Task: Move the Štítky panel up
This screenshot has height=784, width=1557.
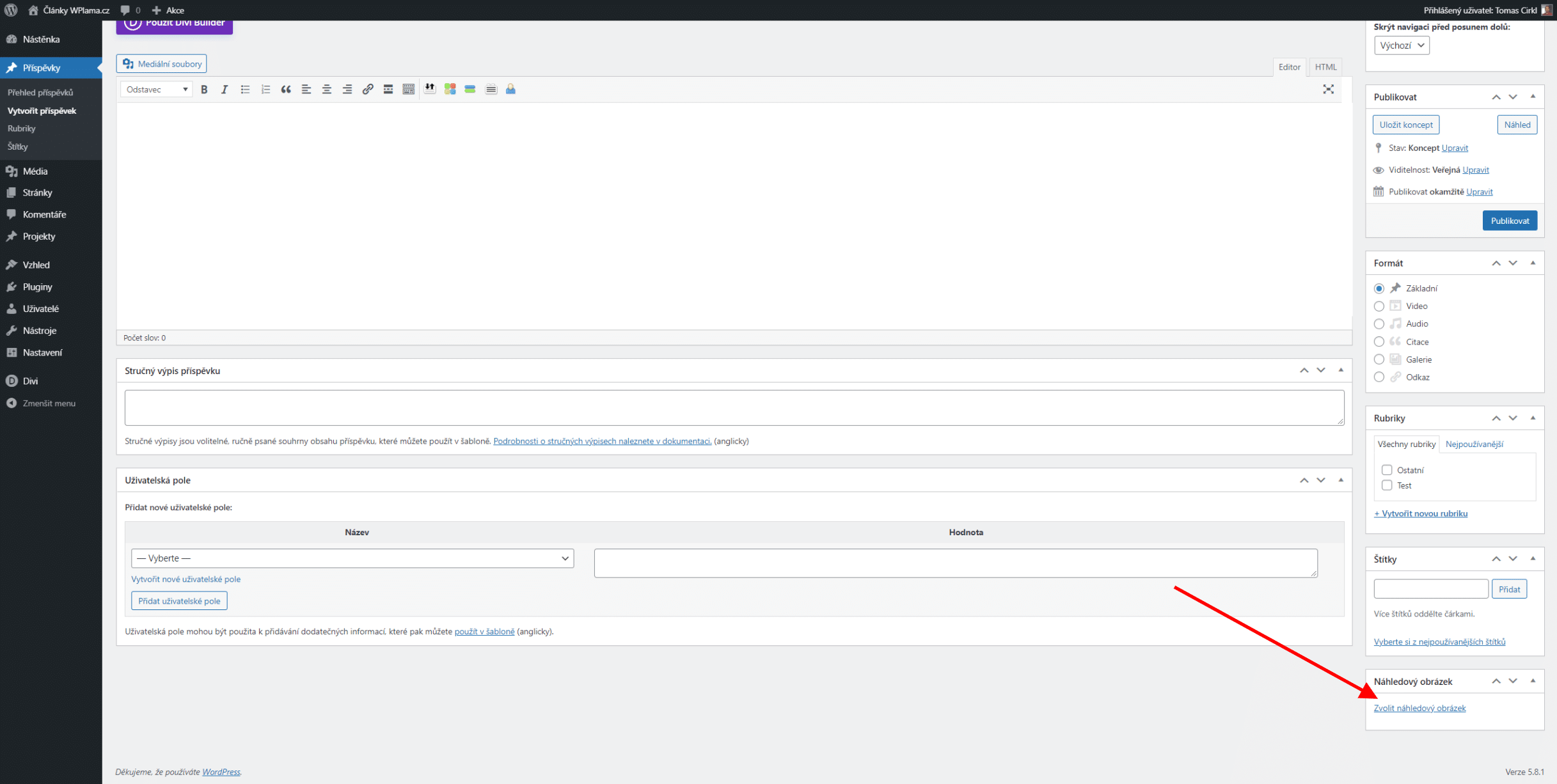Action: point(1496,558)
